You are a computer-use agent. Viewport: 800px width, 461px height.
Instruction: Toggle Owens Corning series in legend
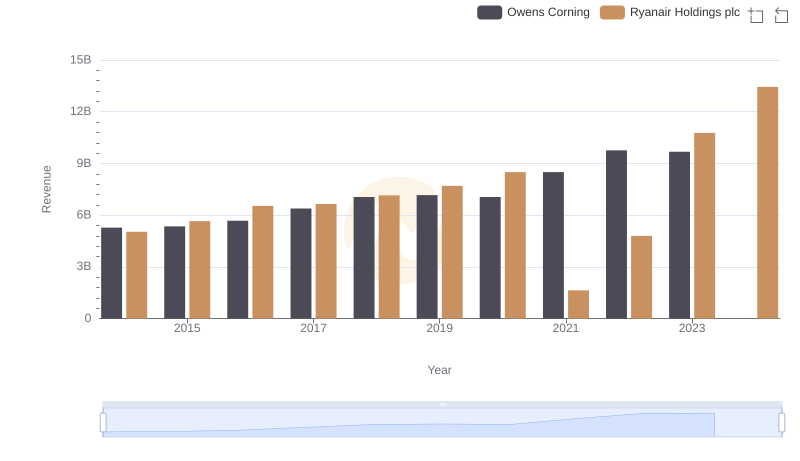(x=533, y=12)
